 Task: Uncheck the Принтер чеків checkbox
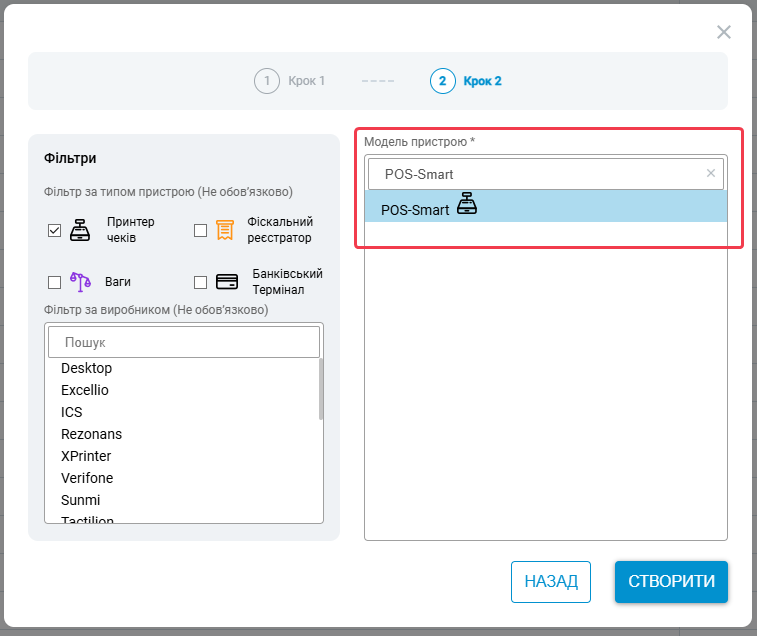click(55, 230)
